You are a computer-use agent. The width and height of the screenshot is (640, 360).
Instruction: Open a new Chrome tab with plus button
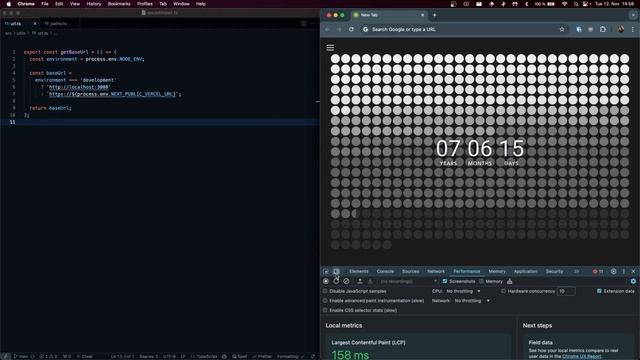434,15
